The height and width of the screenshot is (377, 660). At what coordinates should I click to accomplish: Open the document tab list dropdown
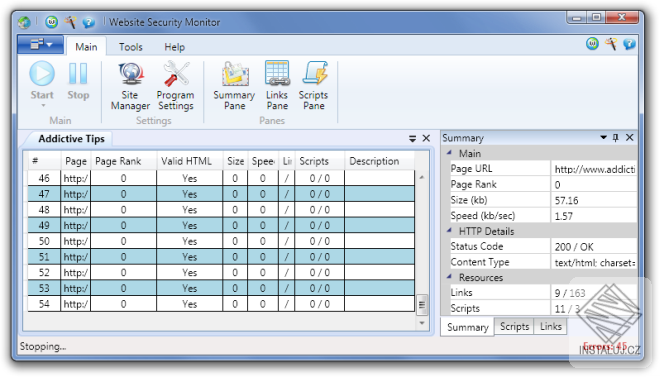tap(412, 138)
